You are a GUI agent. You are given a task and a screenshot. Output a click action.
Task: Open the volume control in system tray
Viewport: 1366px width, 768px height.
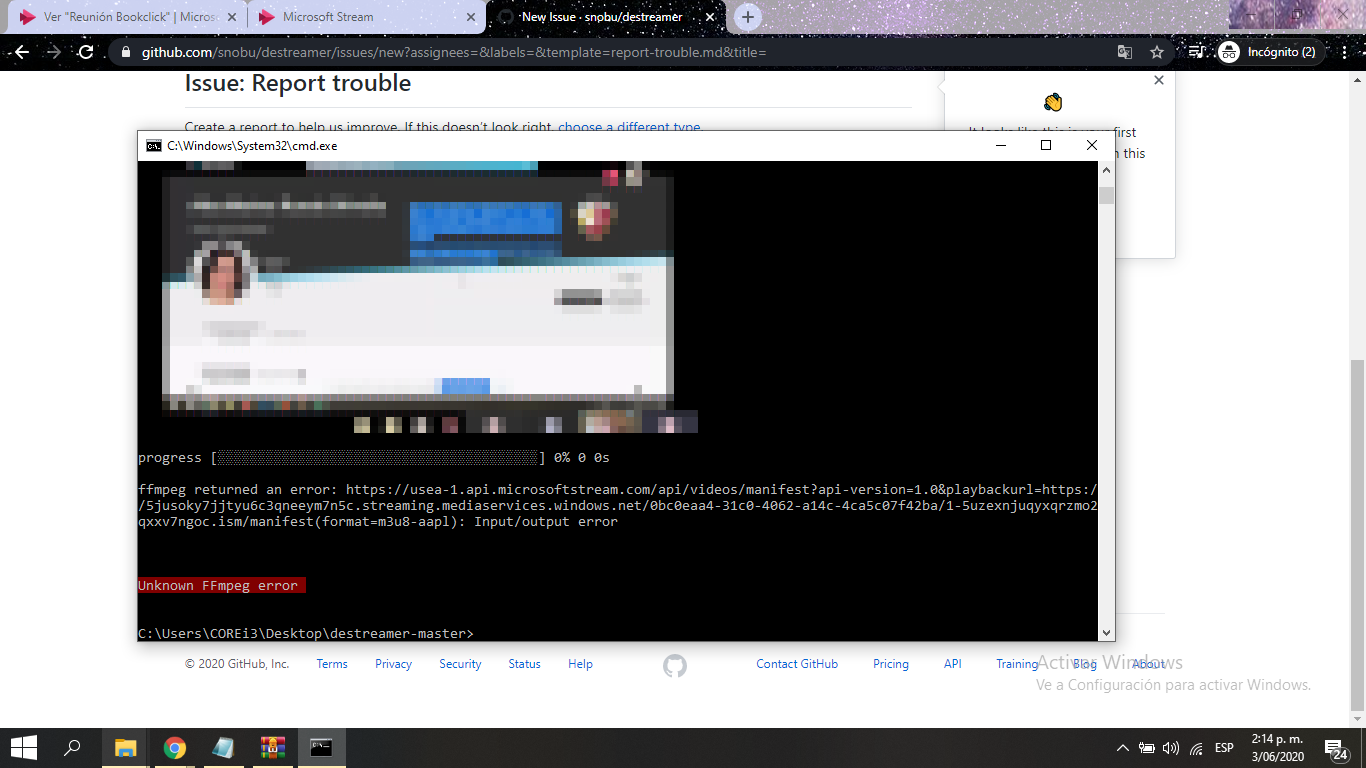coord(1171,748)
